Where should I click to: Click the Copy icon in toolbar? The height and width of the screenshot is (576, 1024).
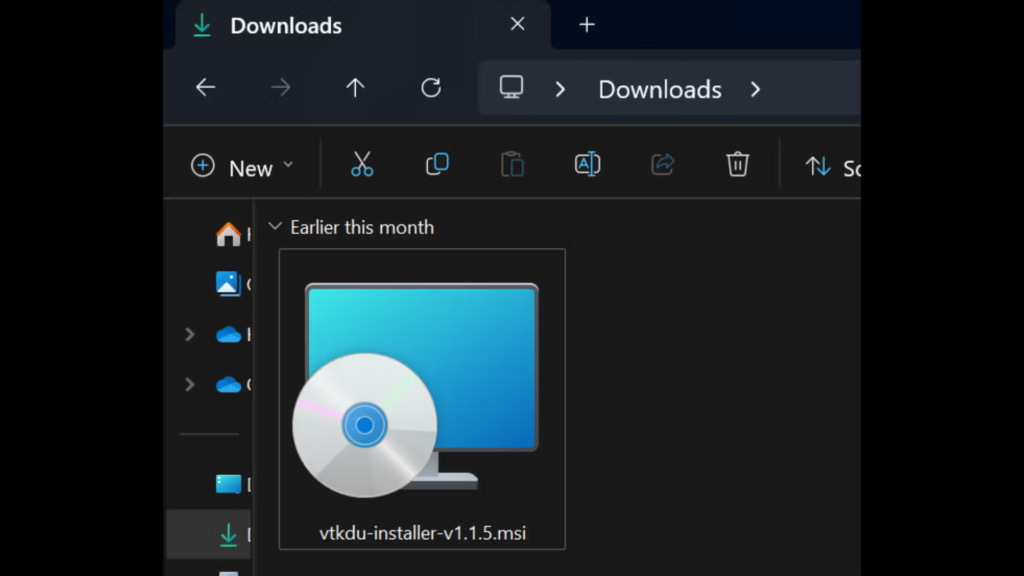(437, 165)
